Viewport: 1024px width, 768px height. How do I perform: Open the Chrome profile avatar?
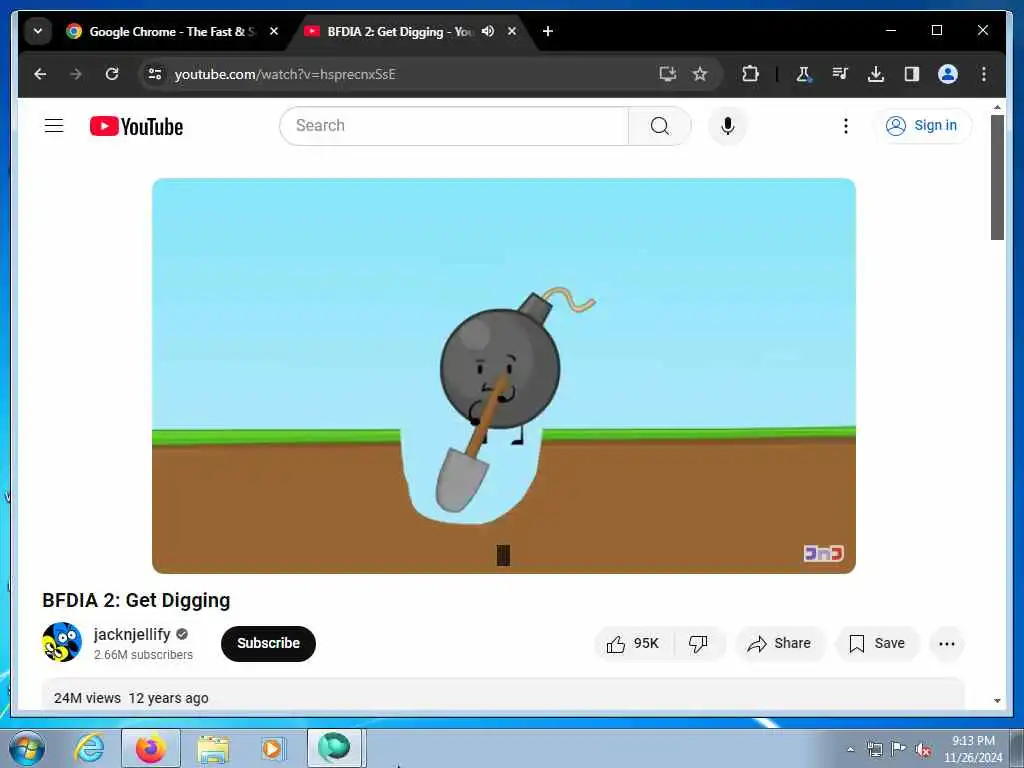pyautogui.click(x=948, y=74)
